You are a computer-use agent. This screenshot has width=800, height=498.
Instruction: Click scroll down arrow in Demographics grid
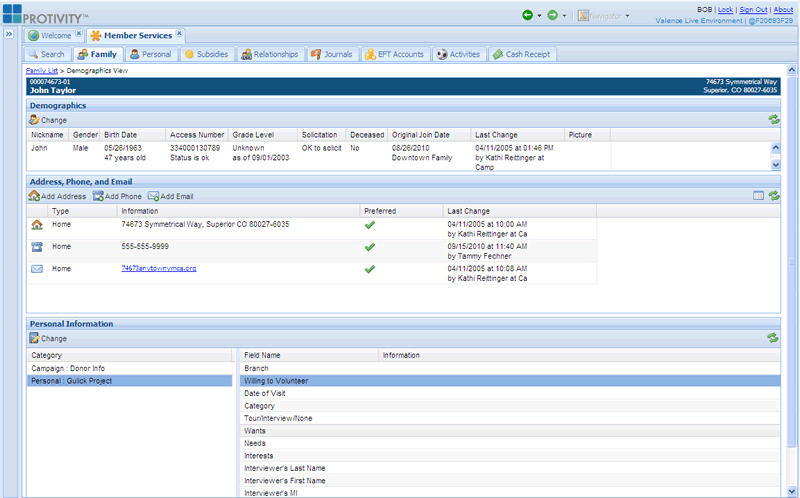pos(776,165)
